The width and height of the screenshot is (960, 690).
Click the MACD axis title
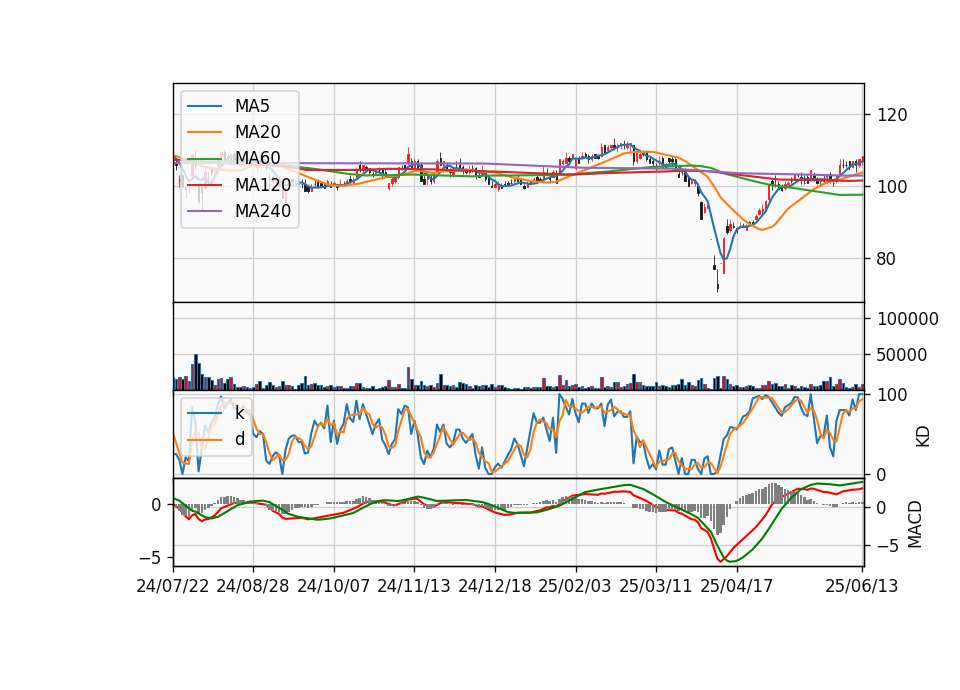pos(915,524)
